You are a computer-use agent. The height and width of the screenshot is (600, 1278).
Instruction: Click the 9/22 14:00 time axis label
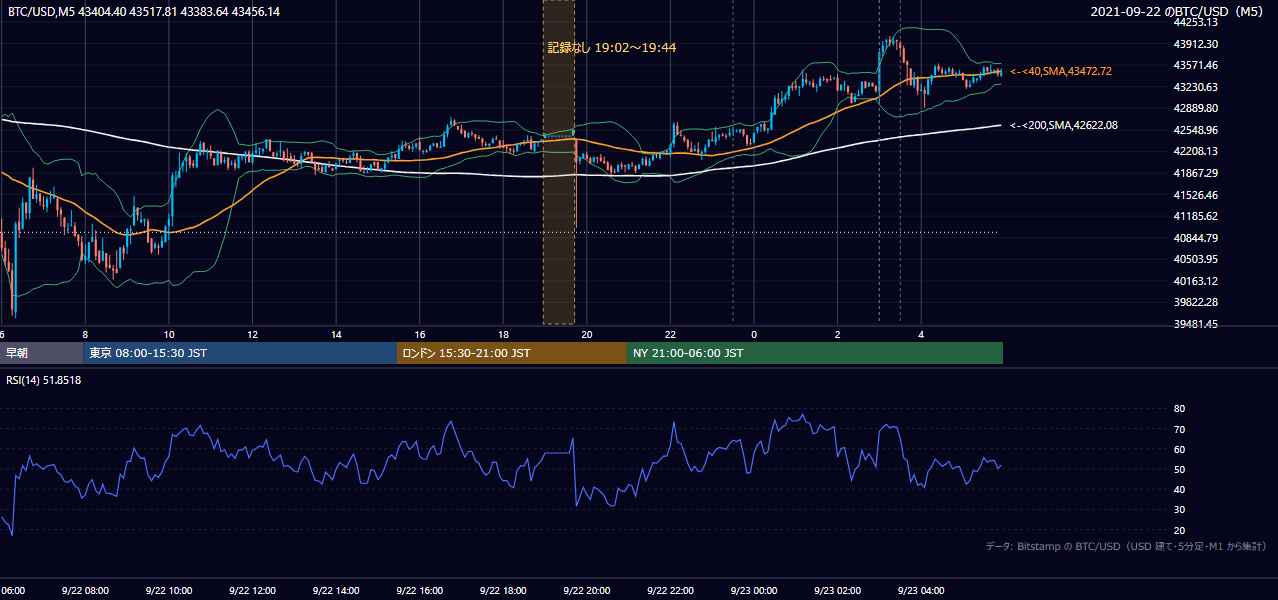click(x=335, y=591)
